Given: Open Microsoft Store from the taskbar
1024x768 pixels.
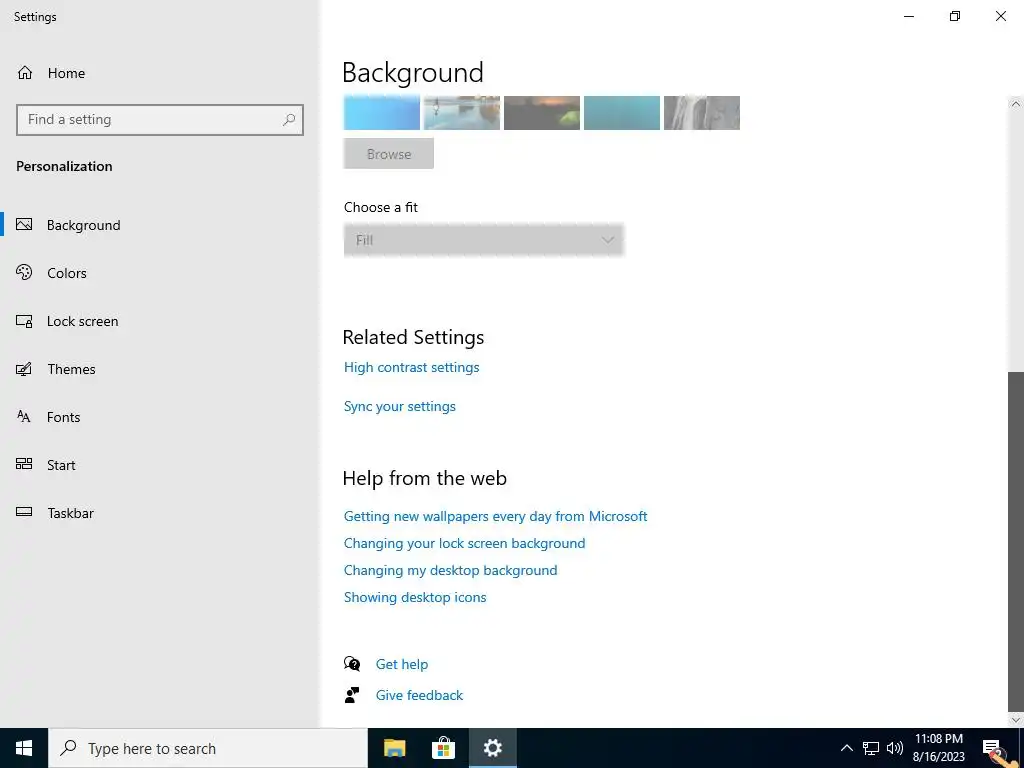Looking at the screenshot, I should [443, 748].
